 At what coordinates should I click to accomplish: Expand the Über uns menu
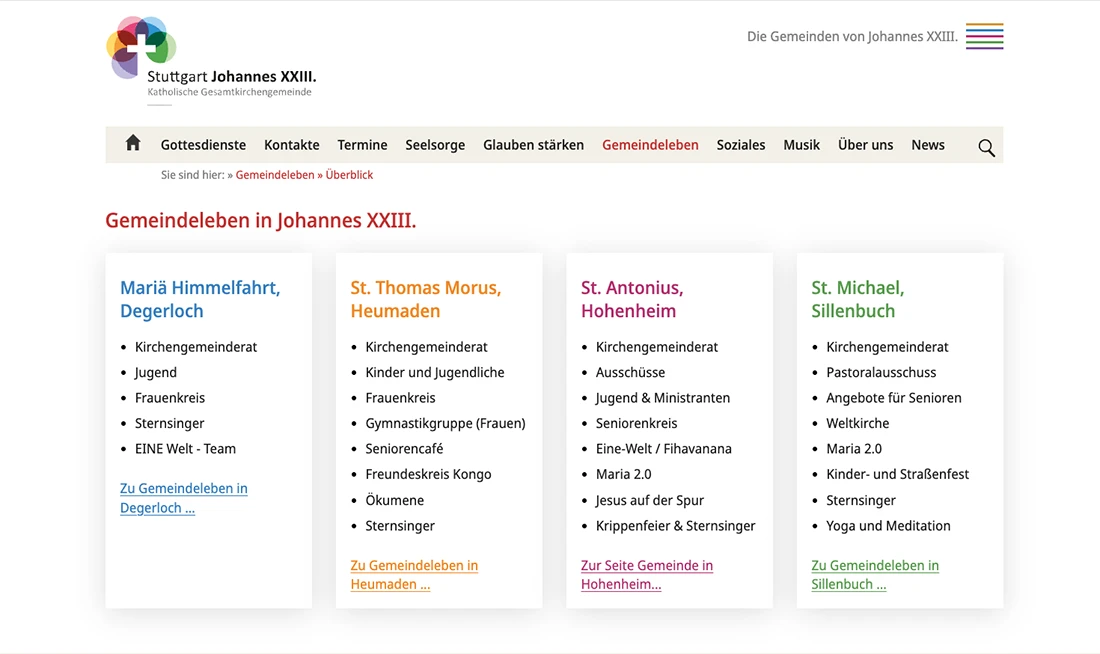[865, 145]
